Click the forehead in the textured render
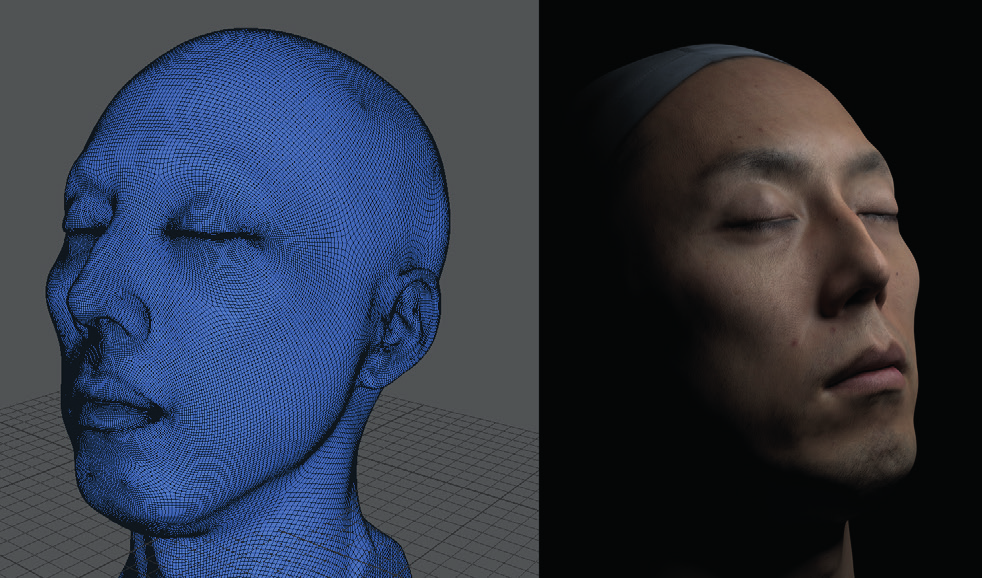This screenshot has width=982, height=578. (770, 120)
